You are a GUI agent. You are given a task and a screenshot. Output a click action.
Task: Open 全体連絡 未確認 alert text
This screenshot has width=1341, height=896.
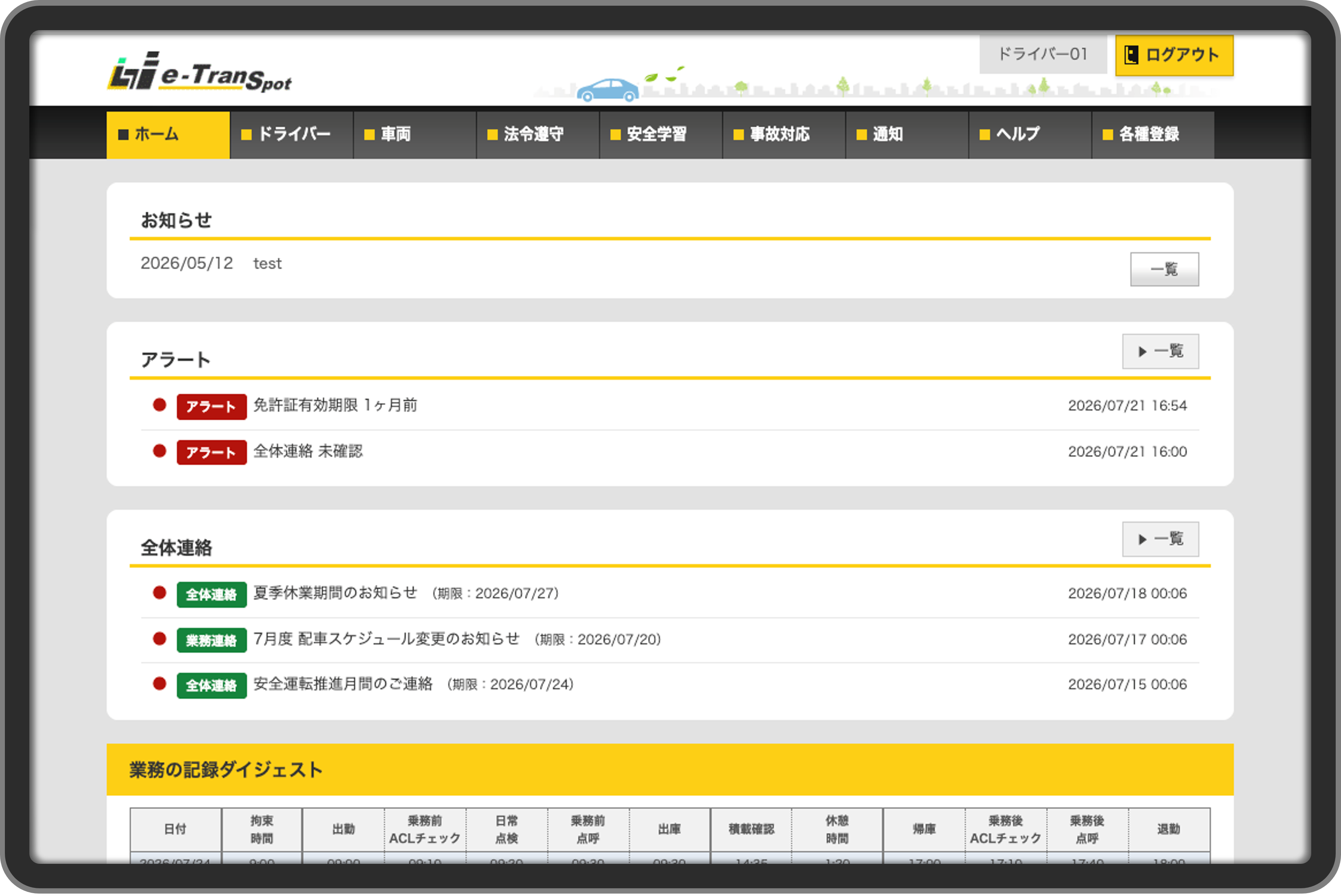coord(308,451)
